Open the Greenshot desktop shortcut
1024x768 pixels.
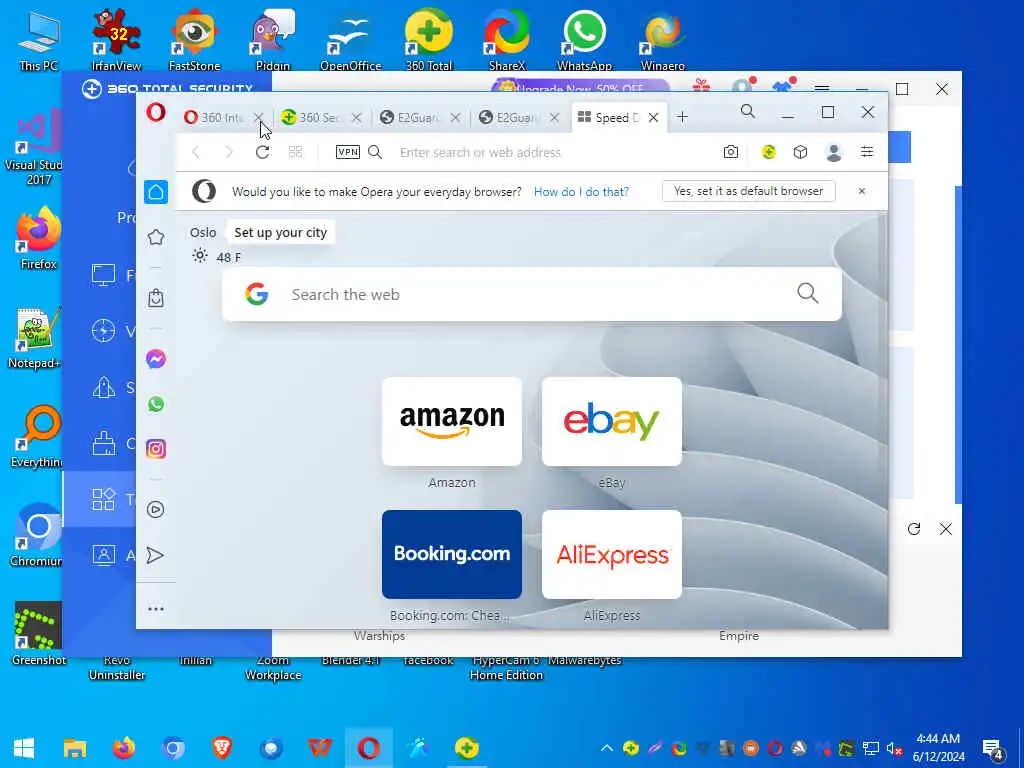[38, 633]
